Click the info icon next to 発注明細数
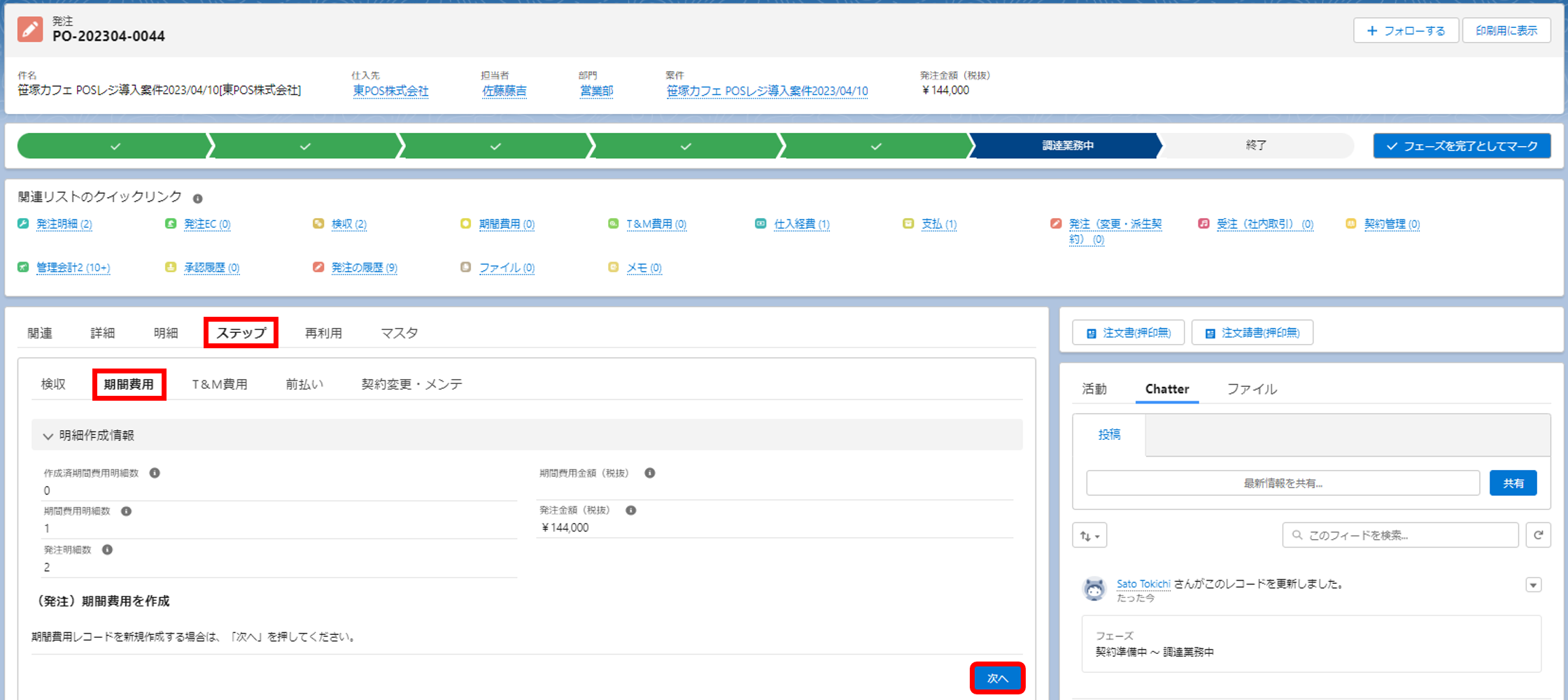 [107, 550]
